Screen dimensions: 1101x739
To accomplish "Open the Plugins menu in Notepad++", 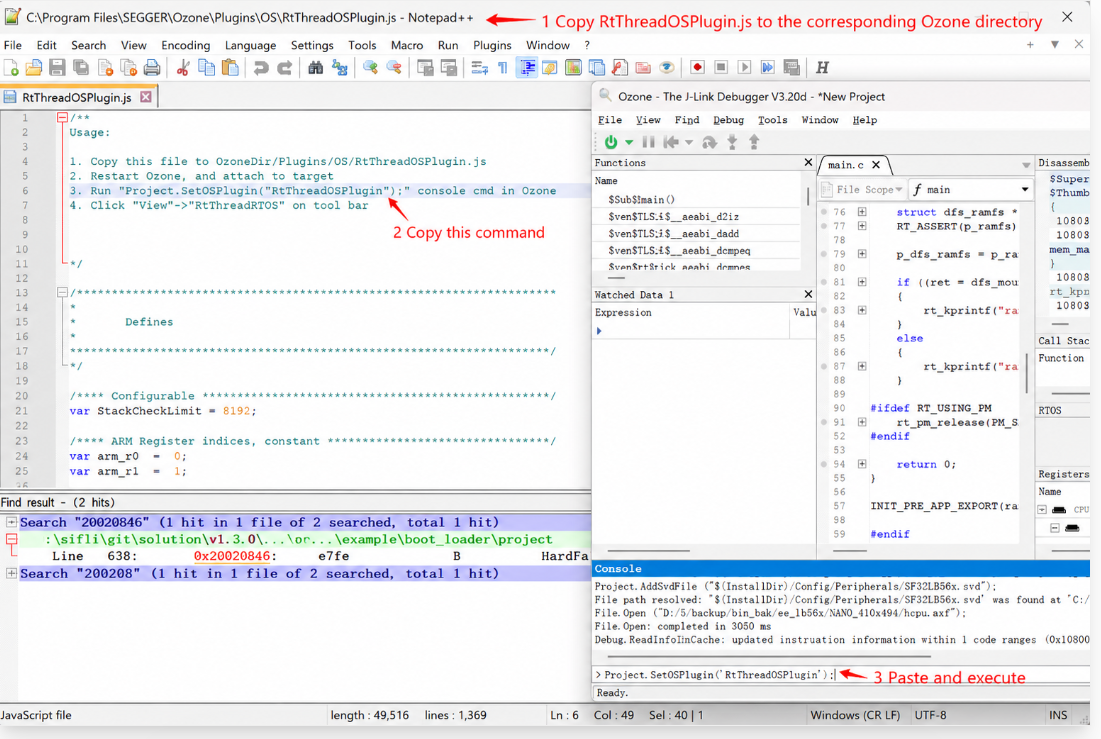I will [492, 45].
